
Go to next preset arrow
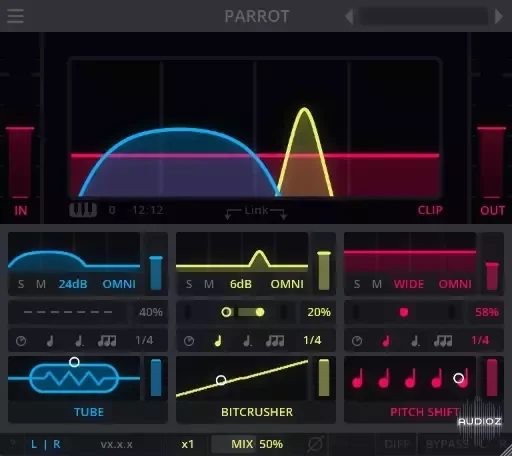point(498,16)
